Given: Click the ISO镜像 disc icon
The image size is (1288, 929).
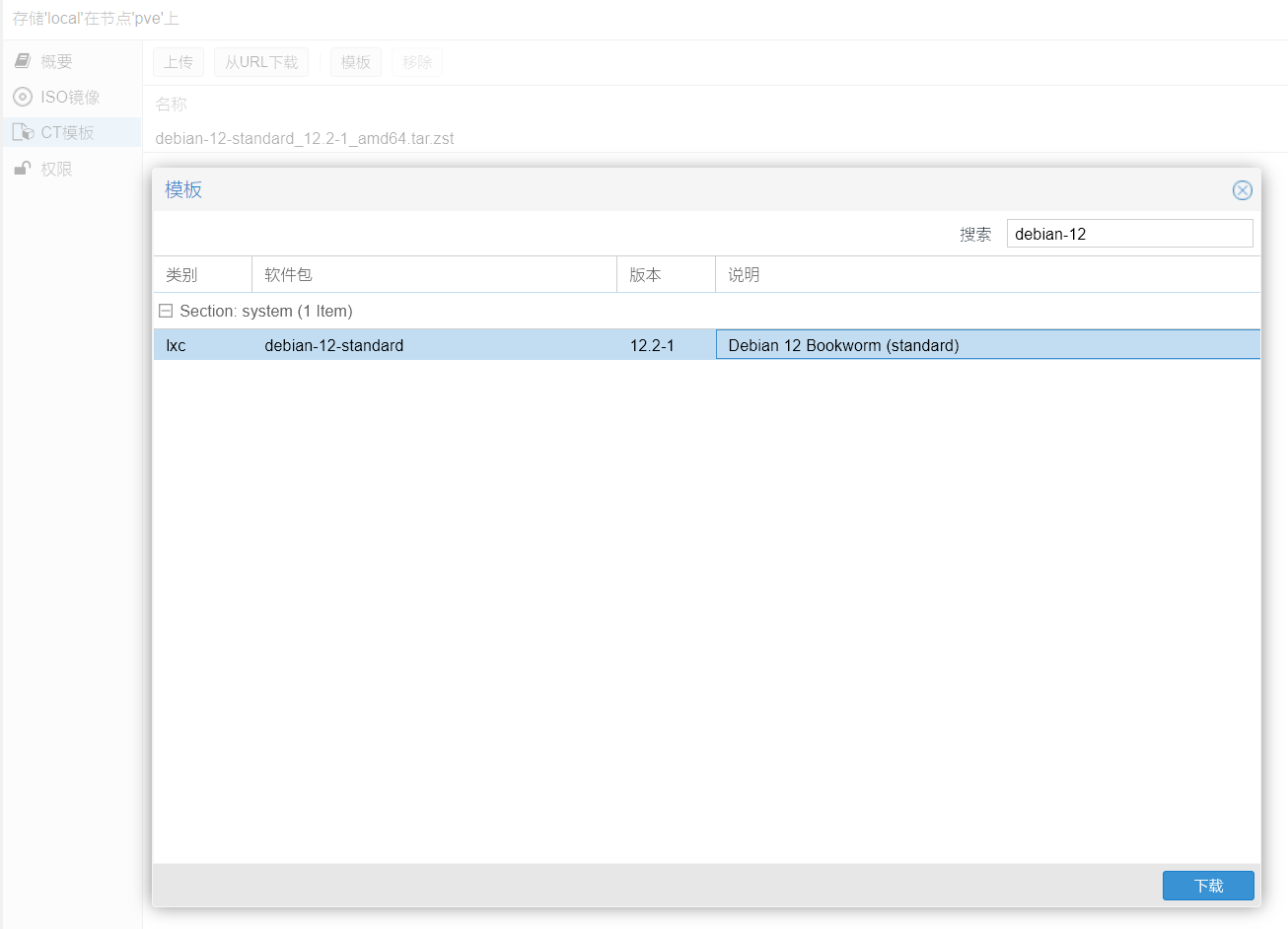Looking at the screenshot, I should (23, 97).
